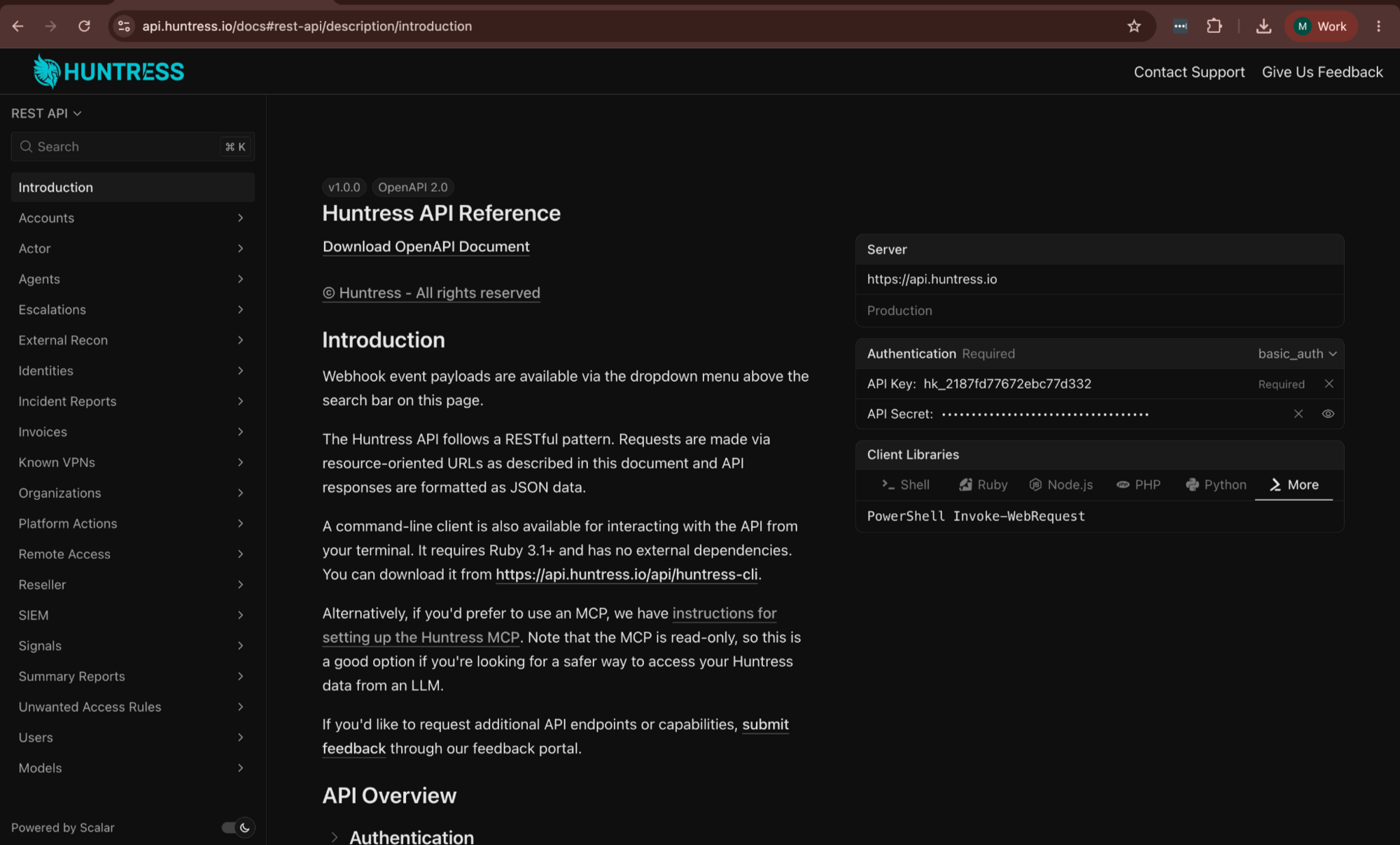Viewport: 1400px width, 845px height.
Task: Open Unwanted Access Rules in sidebar
Action: pyautogui.click(x=132, y=706)
